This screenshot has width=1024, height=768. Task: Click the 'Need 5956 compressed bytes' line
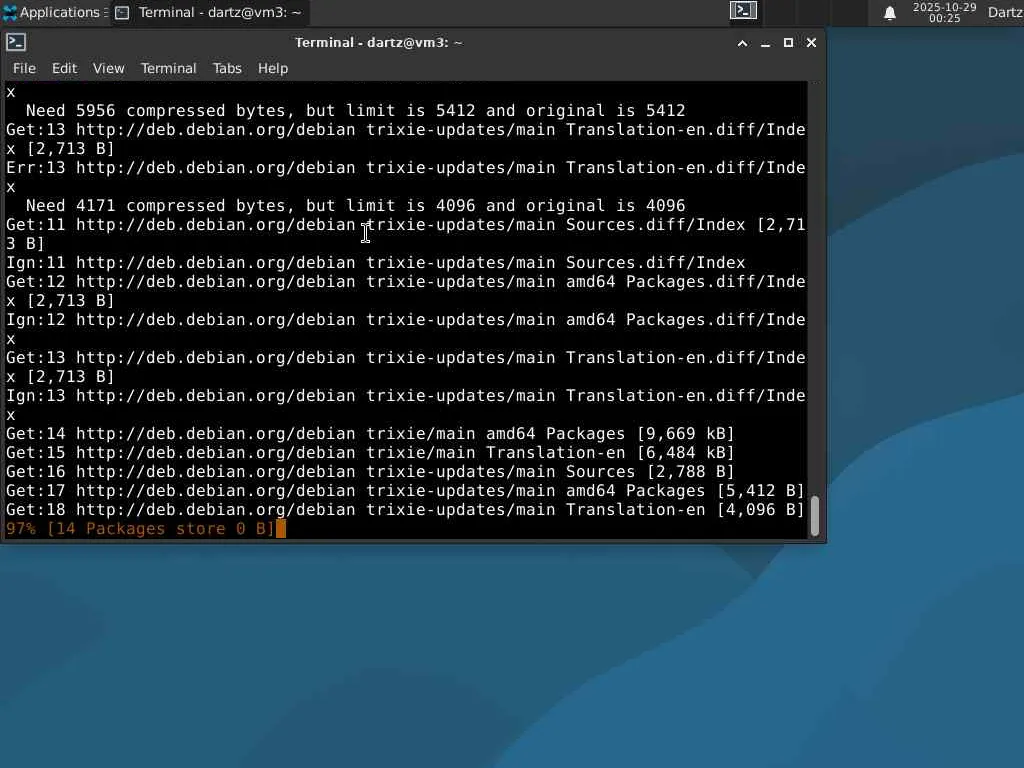(355, 111)
